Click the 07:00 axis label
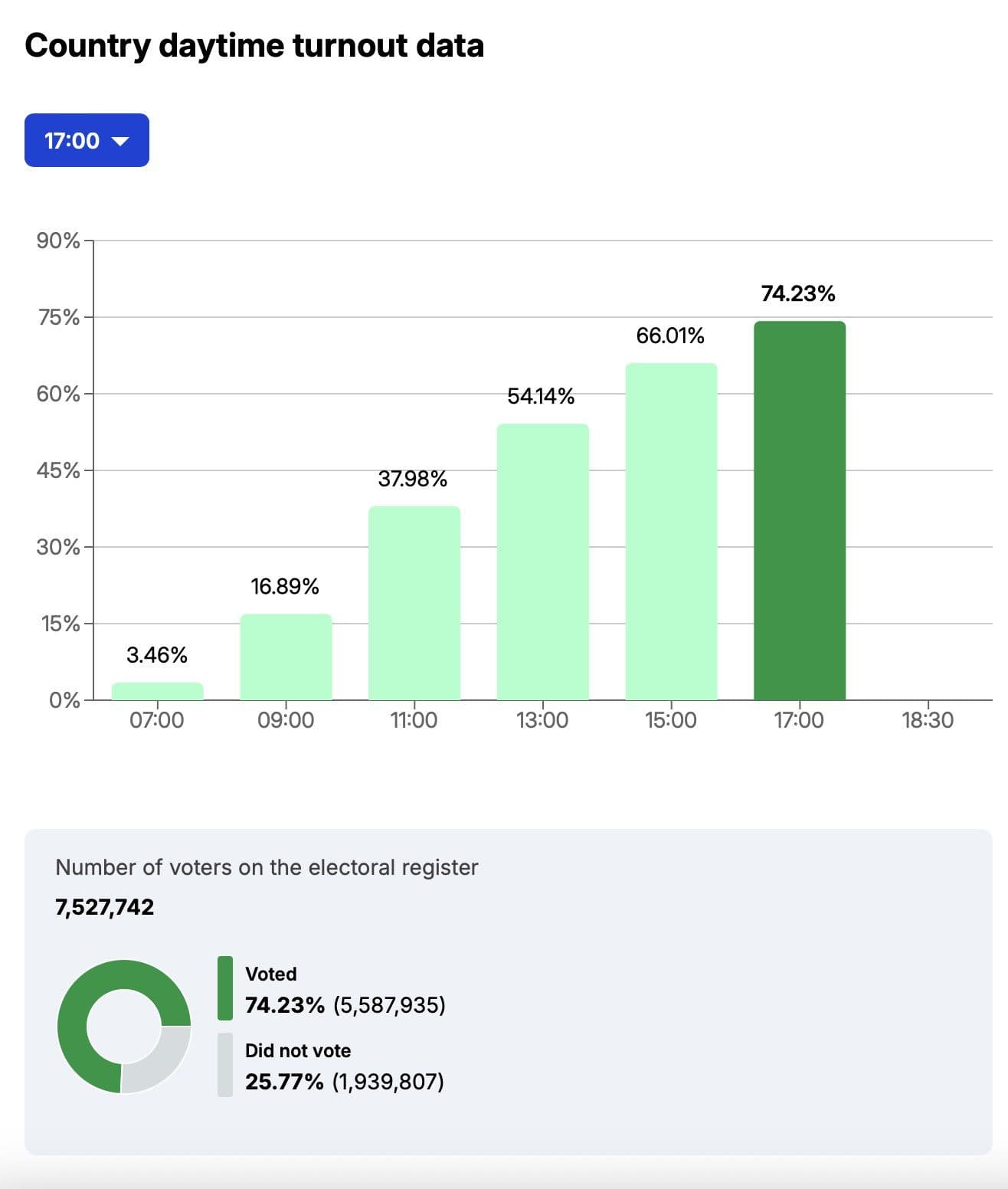 [x=157, y=720]
